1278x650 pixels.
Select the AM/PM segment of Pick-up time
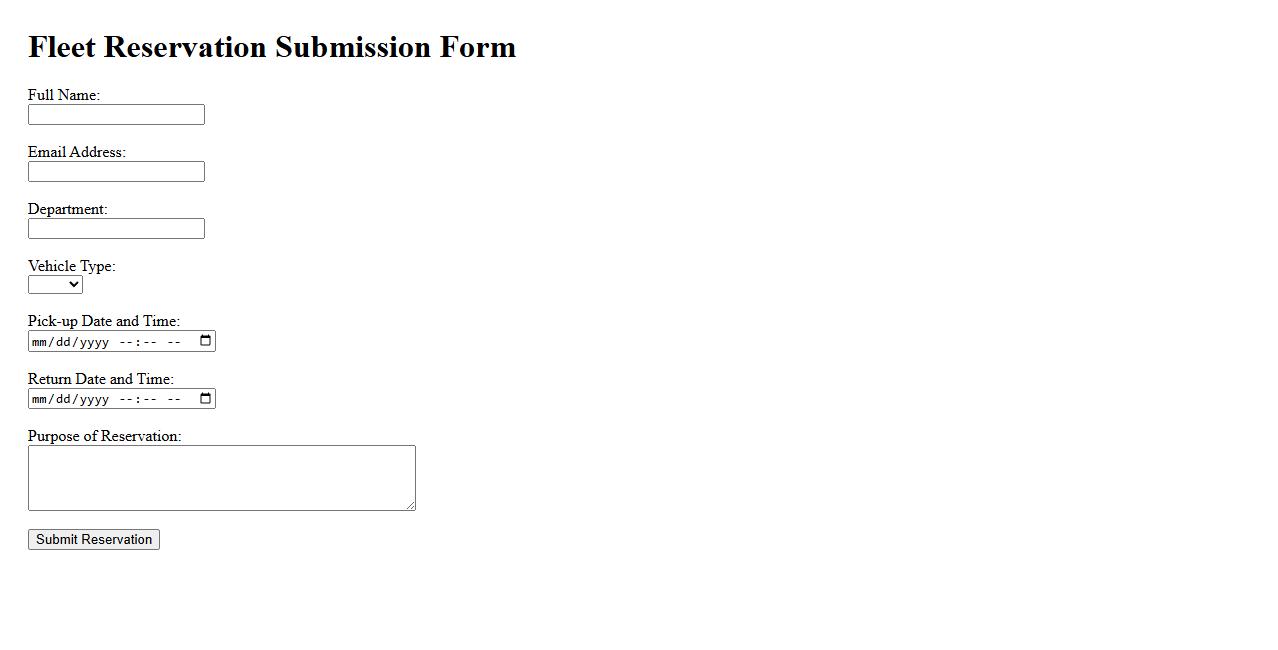[174, 342]
